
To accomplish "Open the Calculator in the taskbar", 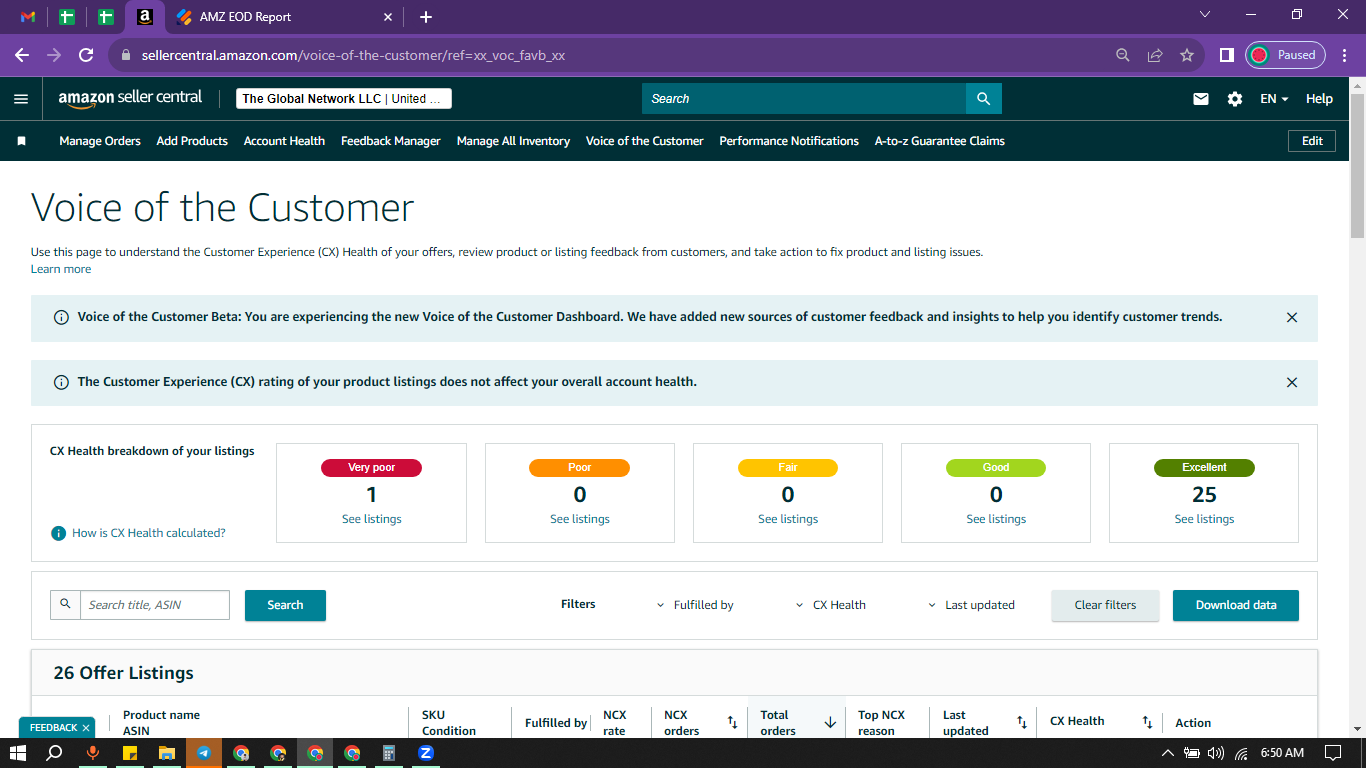I will coord(389,753).
